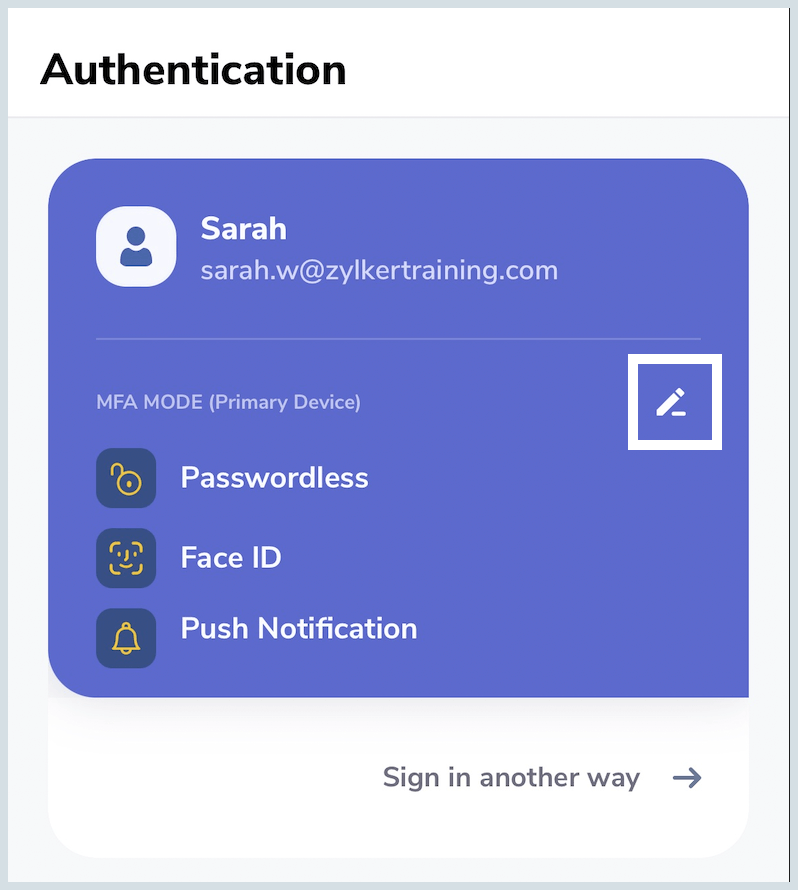Select the Face ID mode label
798x890 pixels.
tap(231, 557)
